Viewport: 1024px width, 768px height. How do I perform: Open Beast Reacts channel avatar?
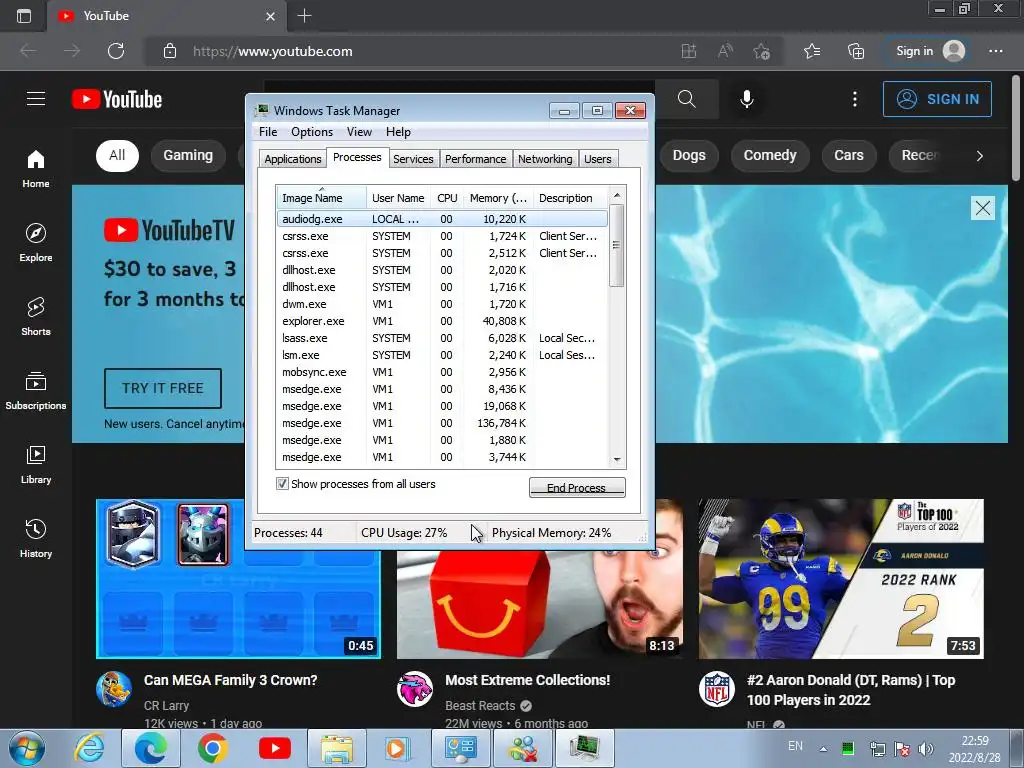pos(415,689)
